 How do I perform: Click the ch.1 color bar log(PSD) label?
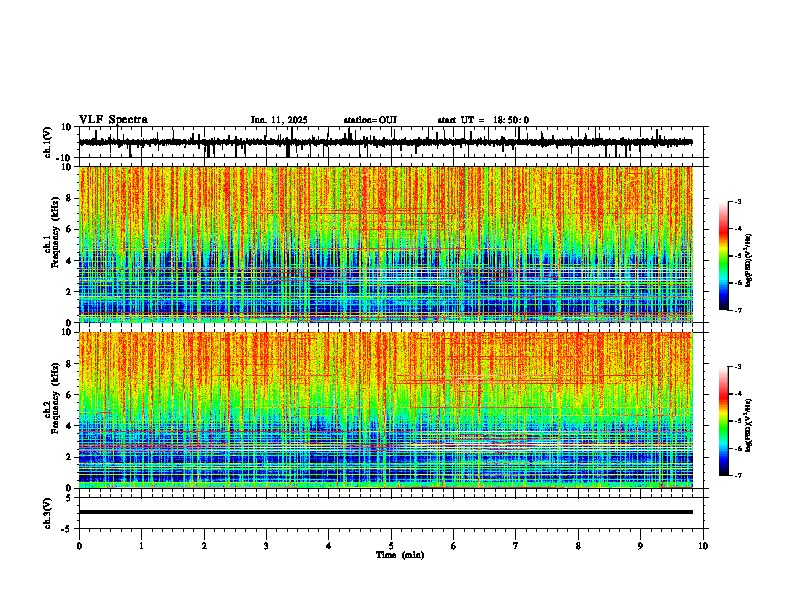click(x=749, y=260)
